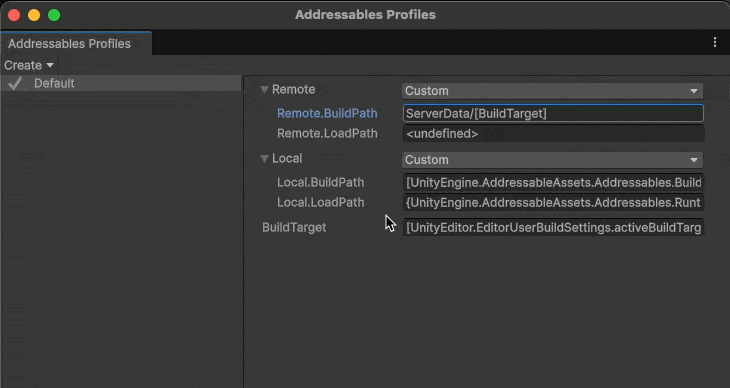Open the Remote Custom dropdown
Image resolution: width=730 pixels, height=388 pixels.
(553, 91)
